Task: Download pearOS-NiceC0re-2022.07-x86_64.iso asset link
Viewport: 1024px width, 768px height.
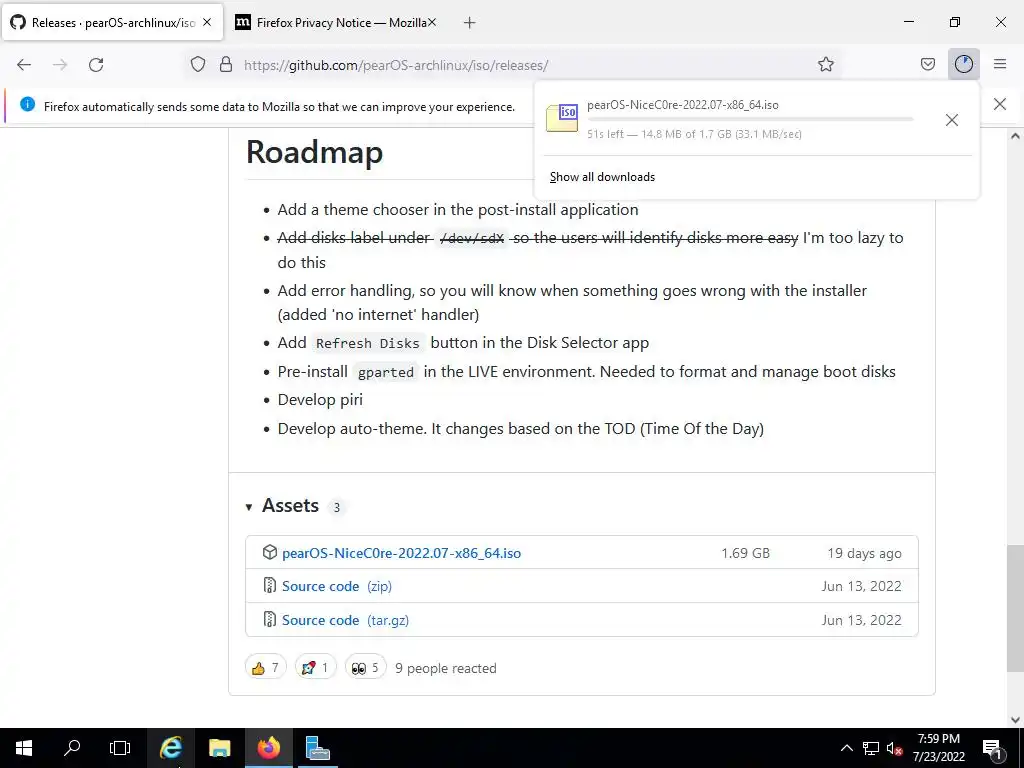Action: coord(401,552)
